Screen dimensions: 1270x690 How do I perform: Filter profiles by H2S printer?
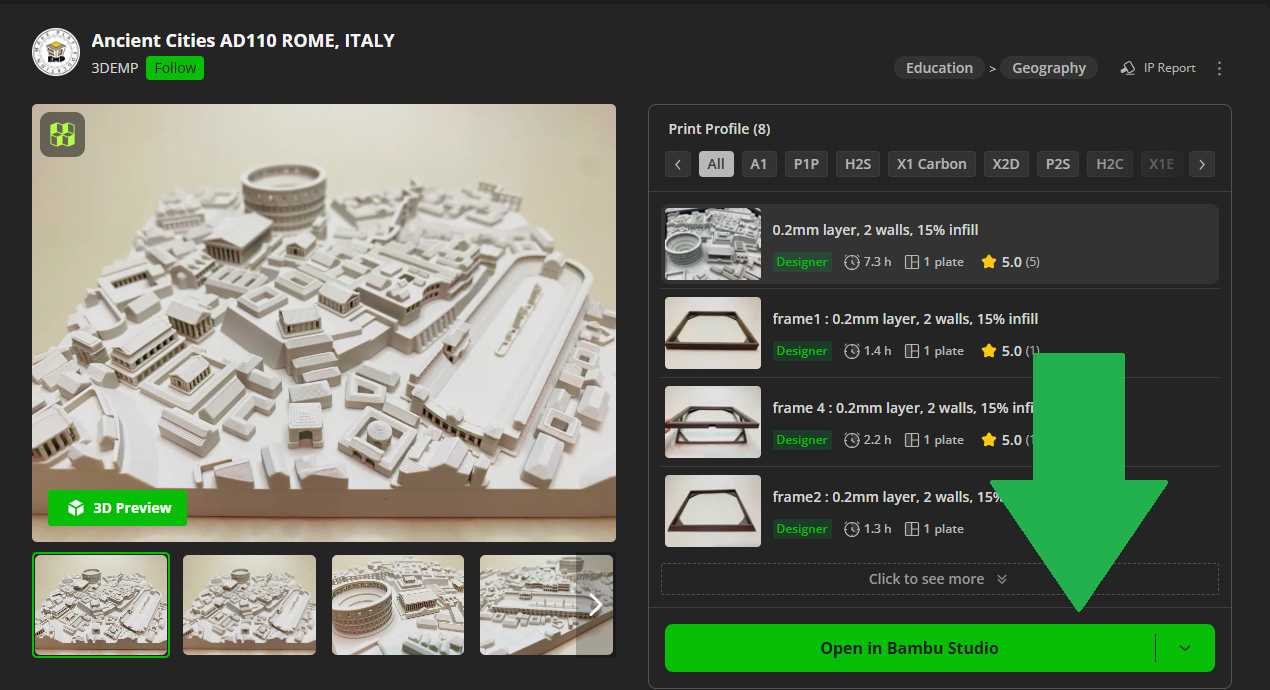pos(858,164)
